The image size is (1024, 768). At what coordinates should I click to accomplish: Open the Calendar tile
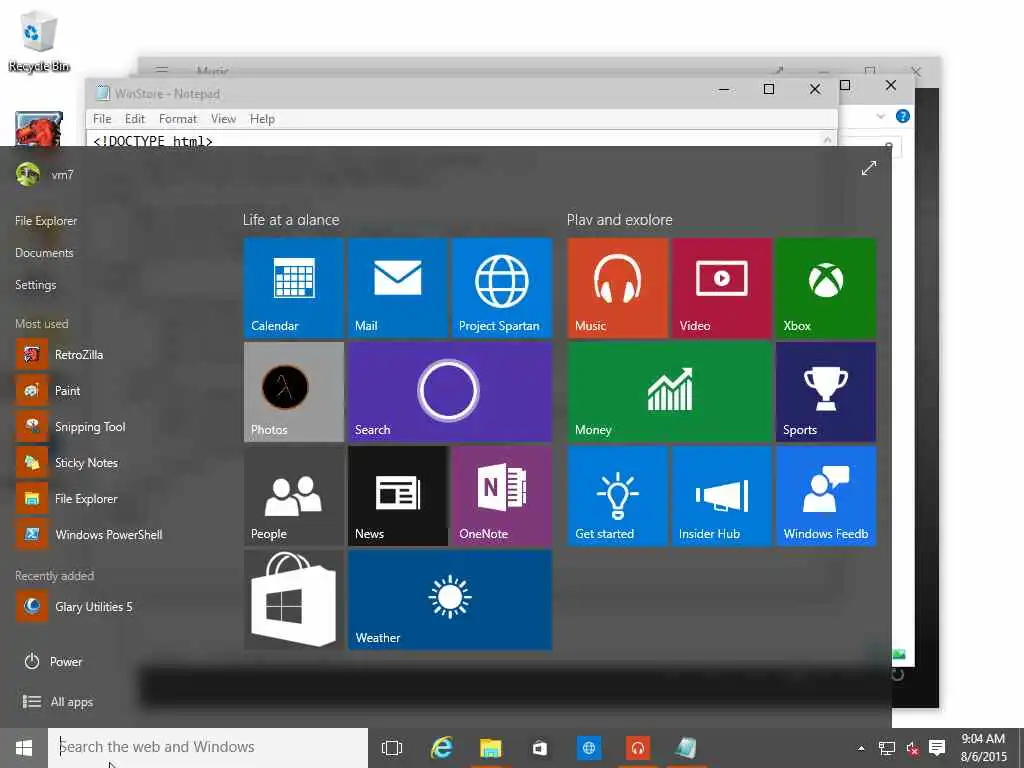(293, 287)
